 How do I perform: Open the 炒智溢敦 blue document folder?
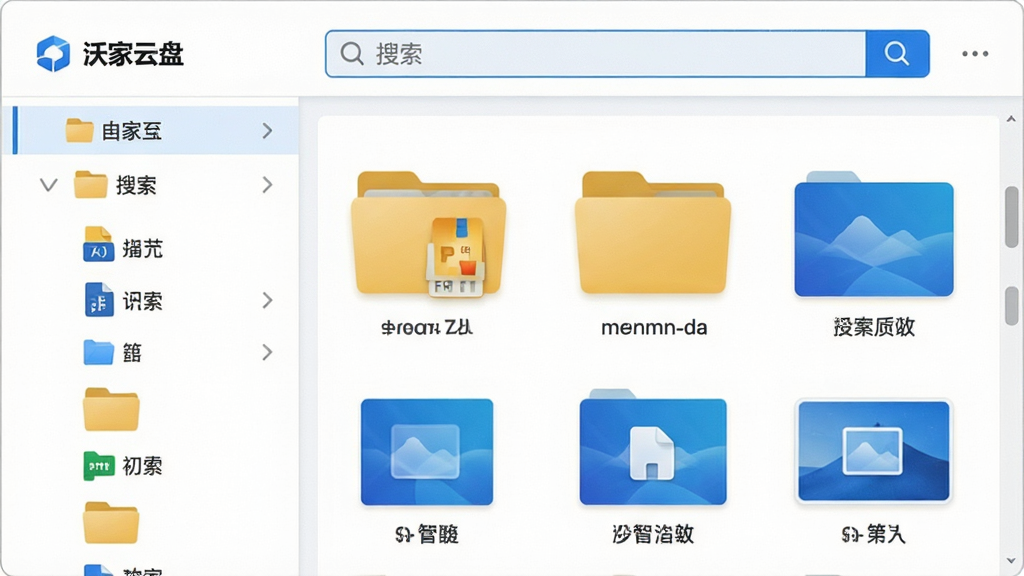pos(653,448)
